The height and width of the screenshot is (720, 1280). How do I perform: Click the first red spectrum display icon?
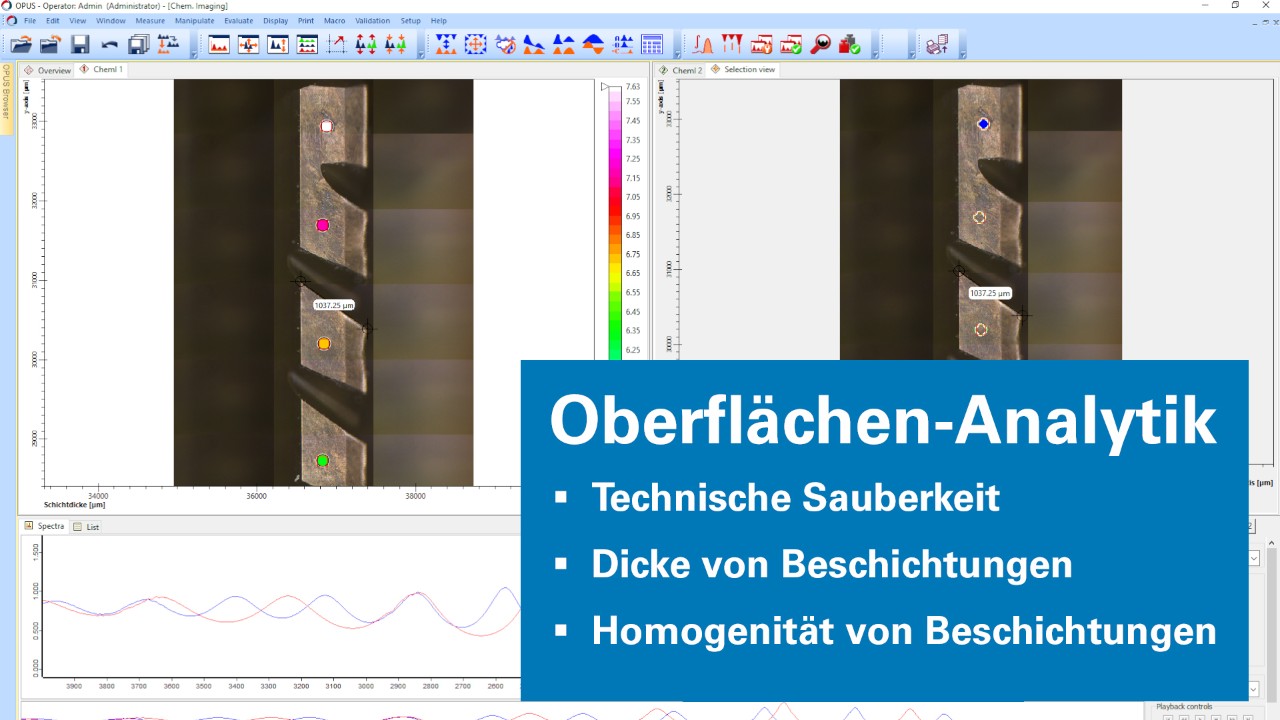[x=219, y=44]
